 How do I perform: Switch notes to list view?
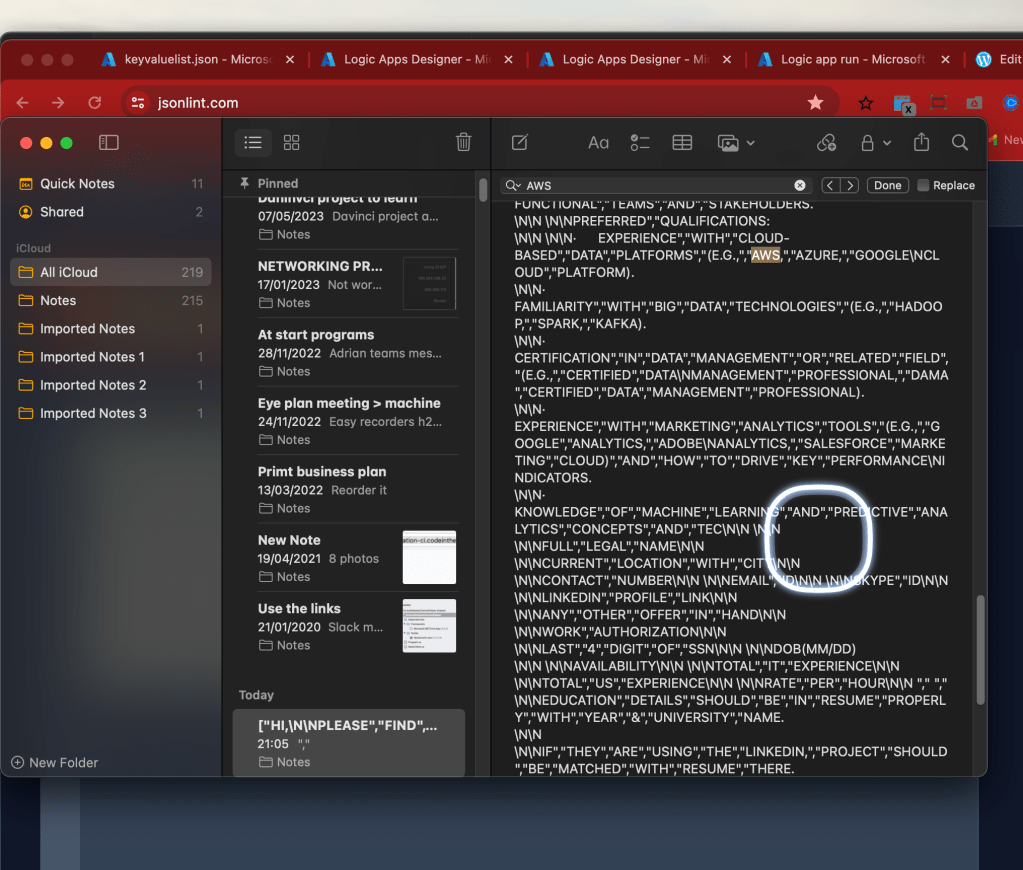point(253,142)
